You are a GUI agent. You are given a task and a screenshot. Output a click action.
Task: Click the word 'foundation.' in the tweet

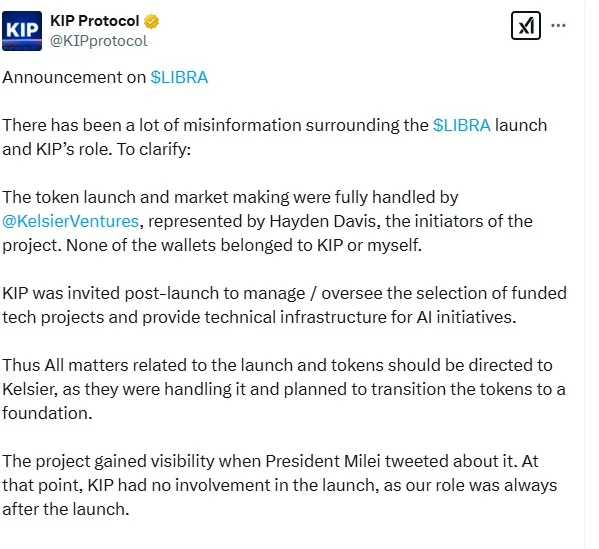coord(47,413)
